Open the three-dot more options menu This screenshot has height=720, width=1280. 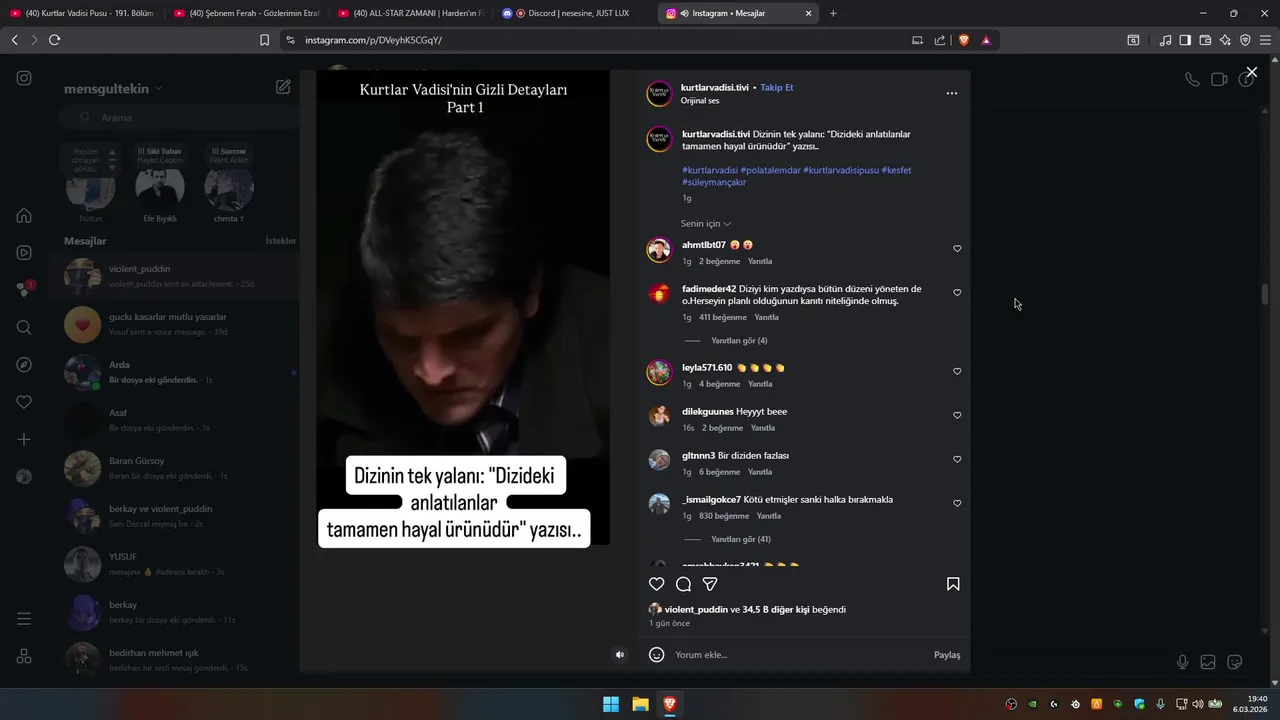pos(952,93)
